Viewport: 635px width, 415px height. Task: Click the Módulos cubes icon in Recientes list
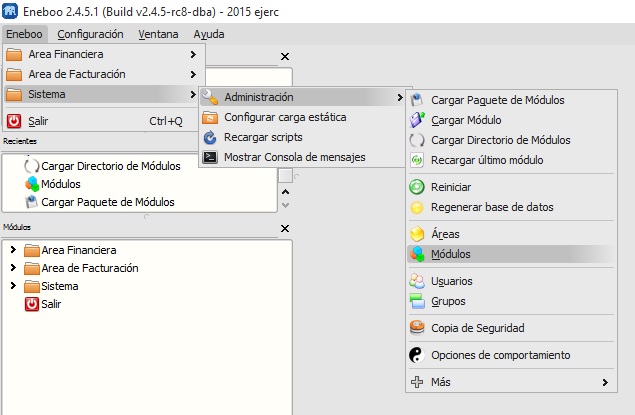click(x=32, y=184)
